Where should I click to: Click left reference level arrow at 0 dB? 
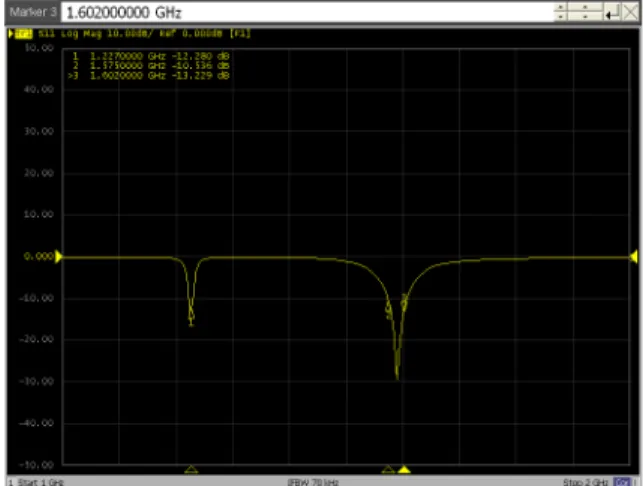[x=58, y=257]
